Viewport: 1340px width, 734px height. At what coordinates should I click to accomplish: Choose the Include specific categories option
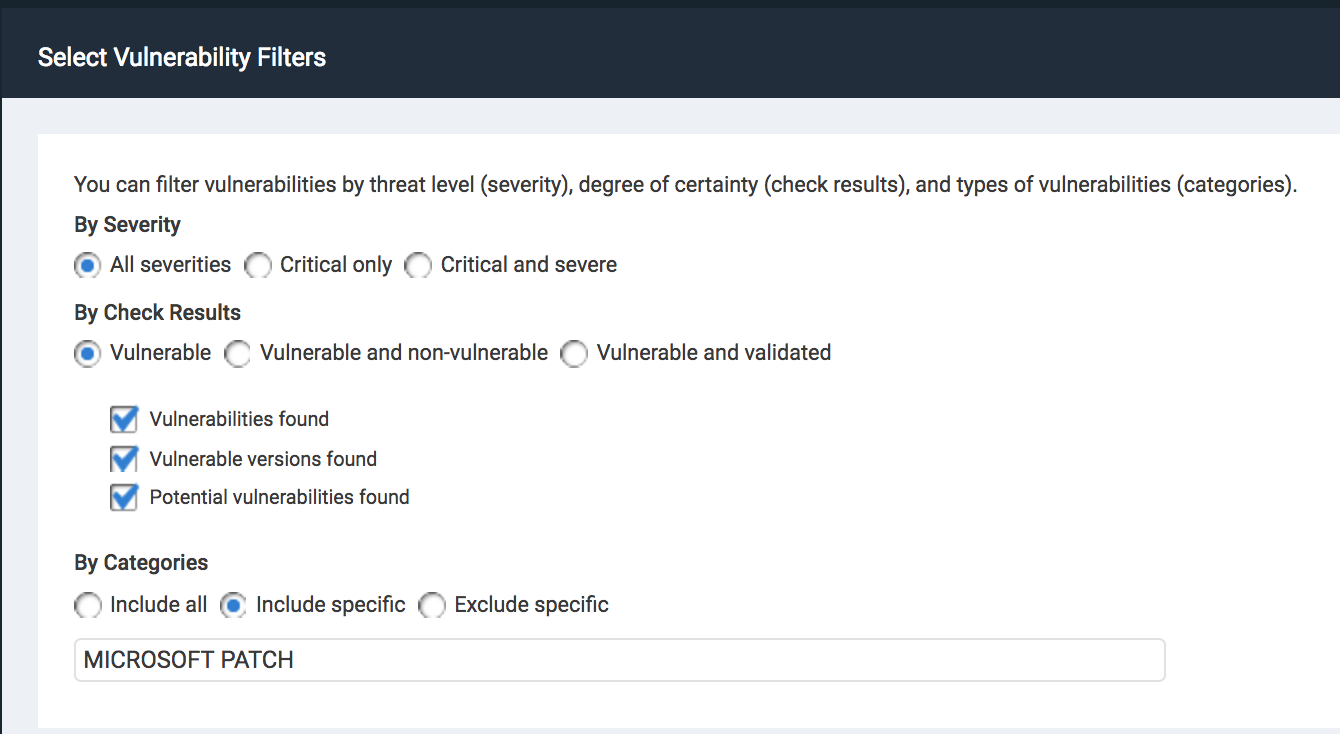tap(234, 606)
